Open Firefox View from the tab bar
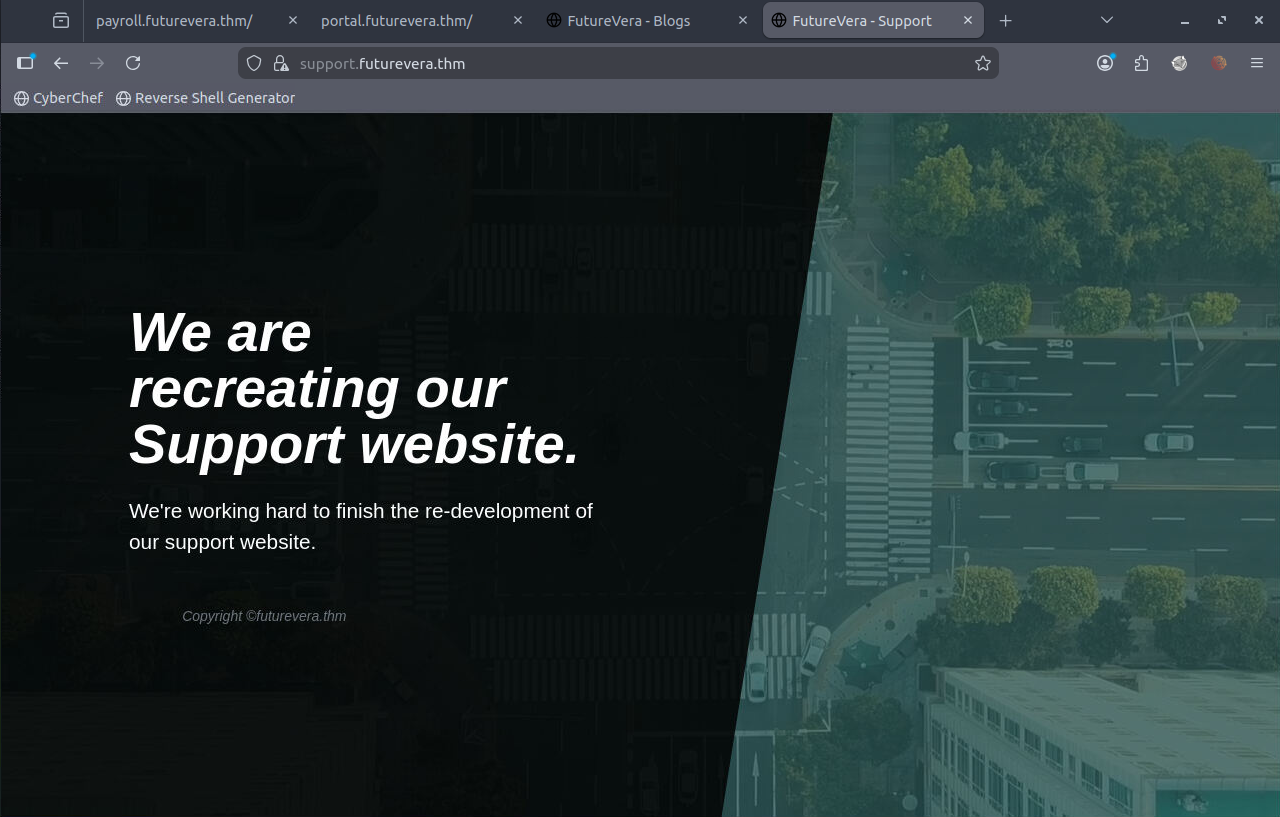1280x817 pixels. point(61,20)
